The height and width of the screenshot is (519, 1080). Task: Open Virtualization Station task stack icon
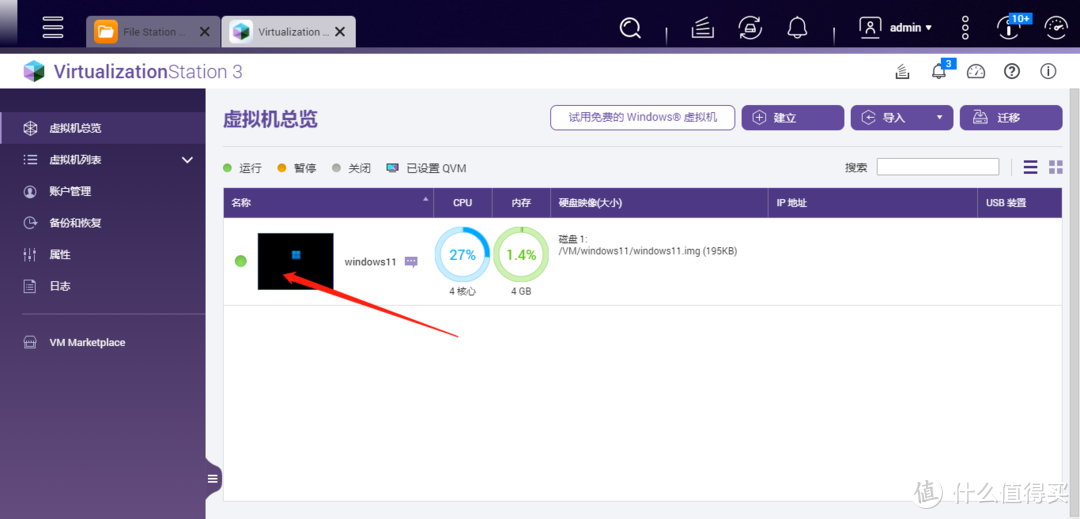click(x=902, y=71)
